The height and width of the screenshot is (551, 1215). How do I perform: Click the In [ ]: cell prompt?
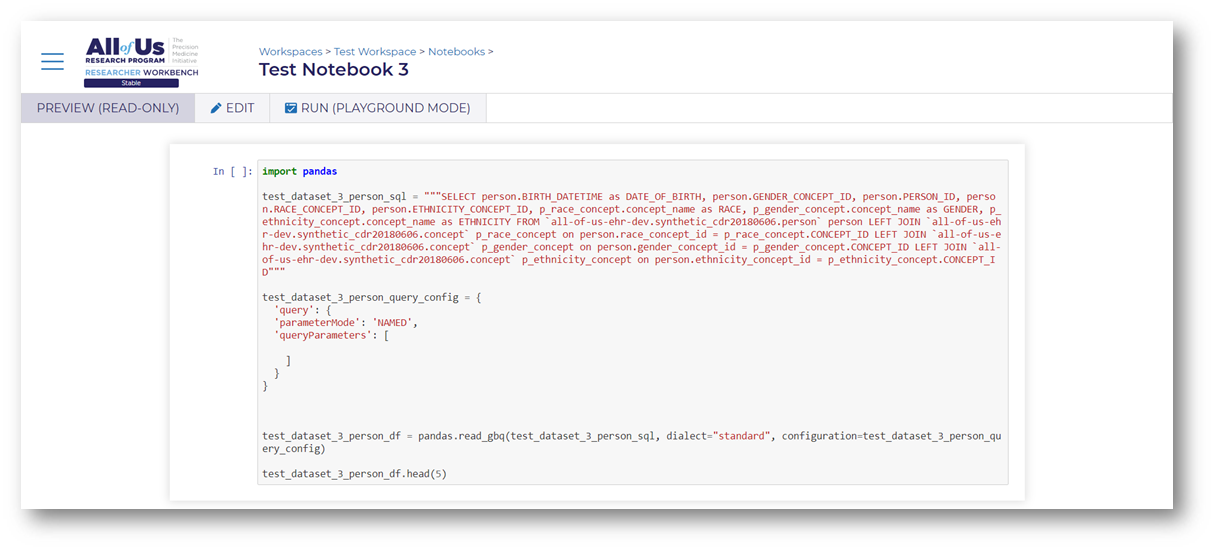pos(233,171)
